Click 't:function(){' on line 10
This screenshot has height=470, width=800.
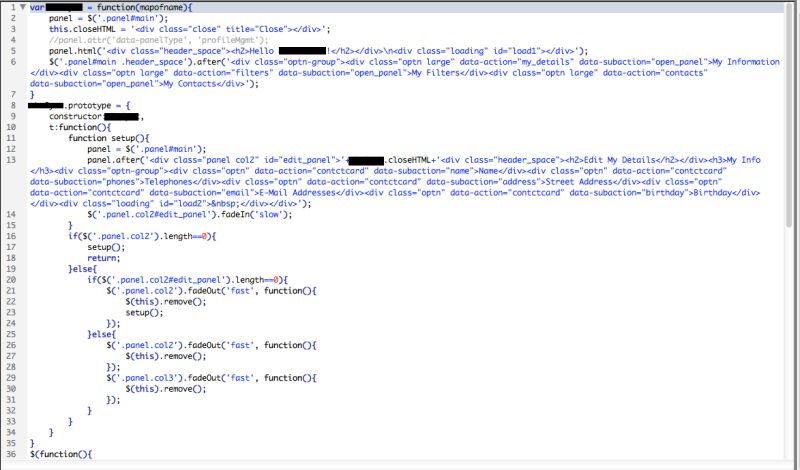point(80,127)
